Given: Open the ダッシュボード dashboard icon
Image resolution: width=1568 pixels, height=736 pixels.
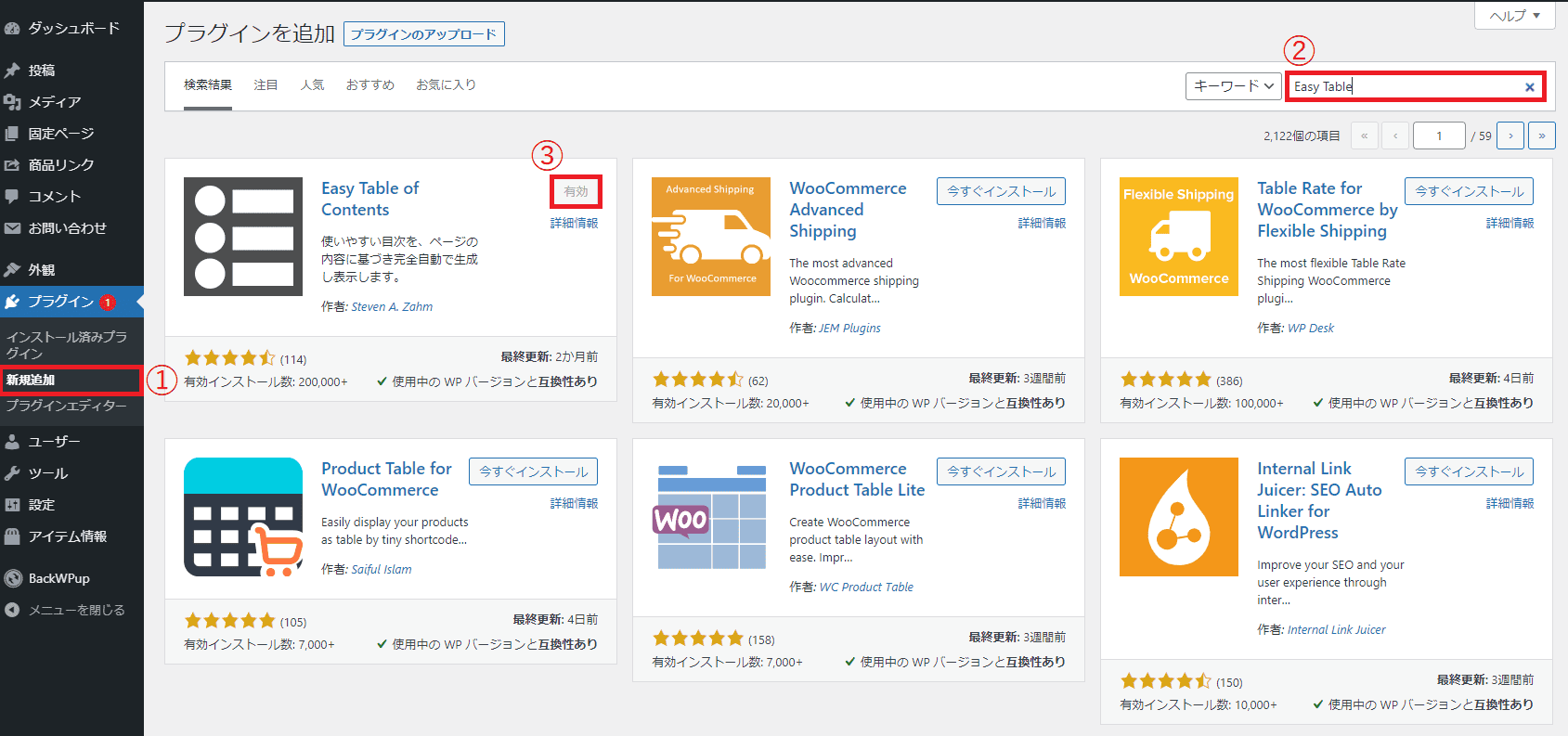Looking at the screenshot, I should pyautogui.click(x=12, y=29).
